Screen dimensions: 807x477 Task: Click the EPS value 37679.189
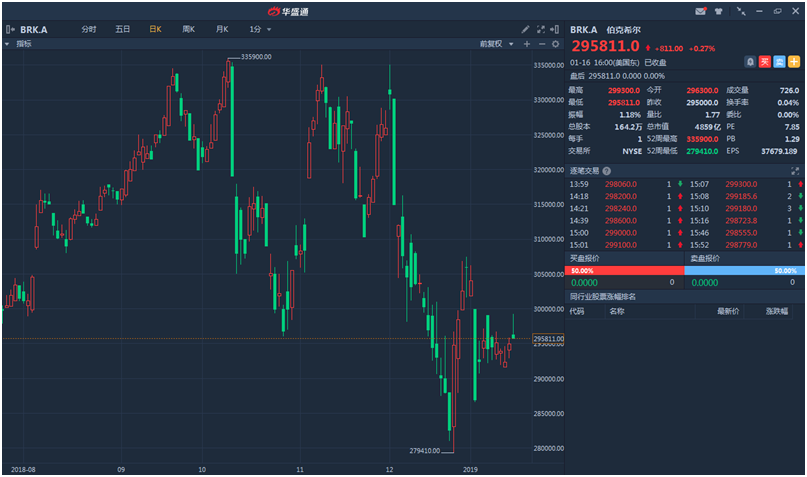pyautogui.click(x=779, y=151)
